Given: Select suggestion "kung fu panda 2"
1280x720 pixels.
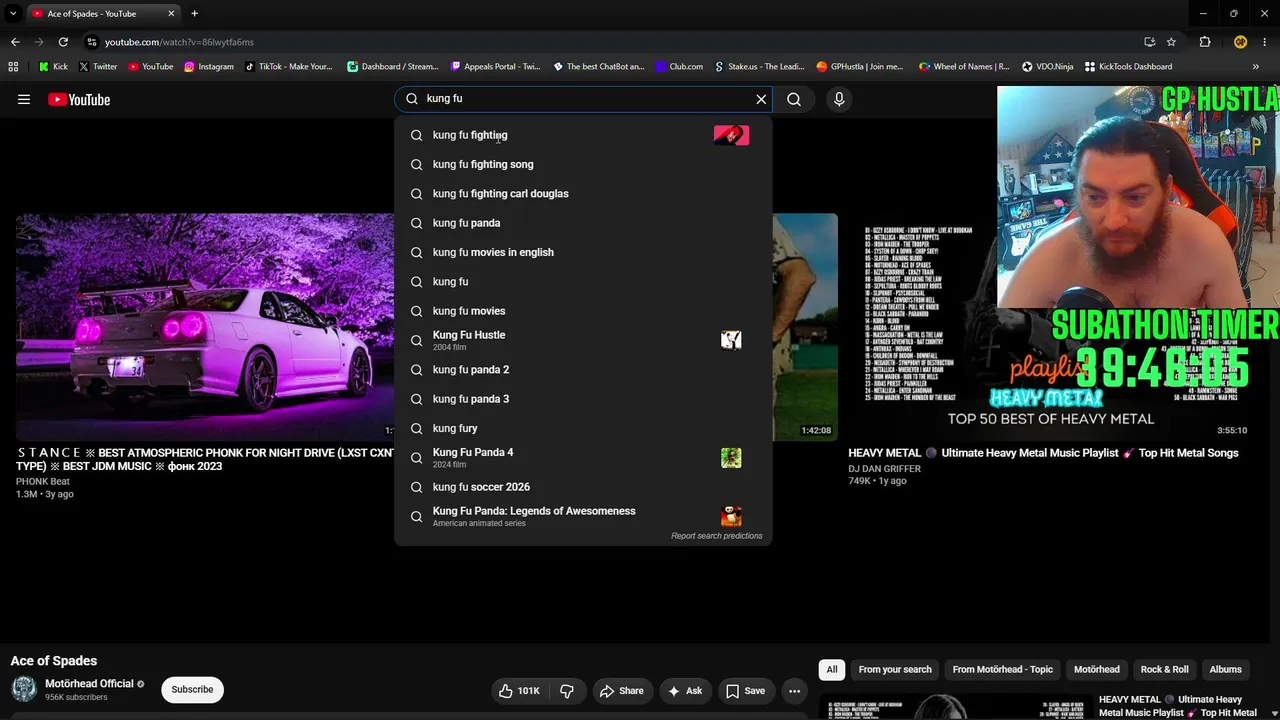Looking at the screenshot, I should (x=583, y=370).
